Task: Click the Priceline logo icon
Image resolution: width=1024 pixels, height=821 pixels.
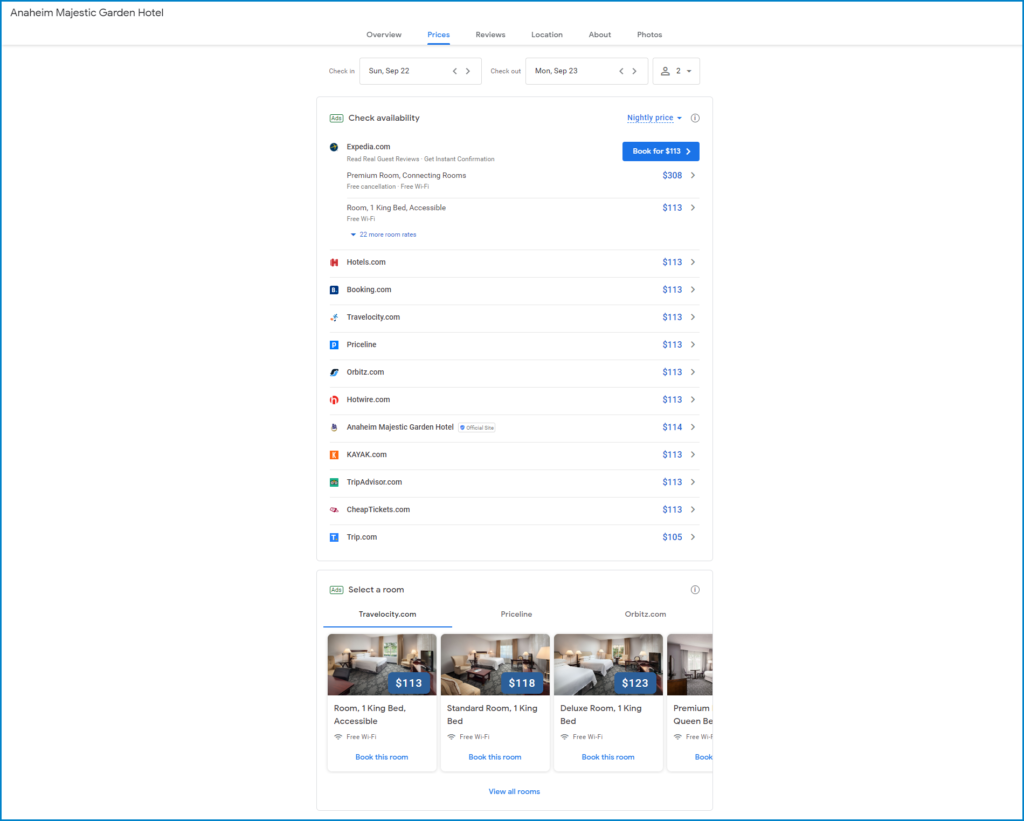Action: click(x=334, y=345)
